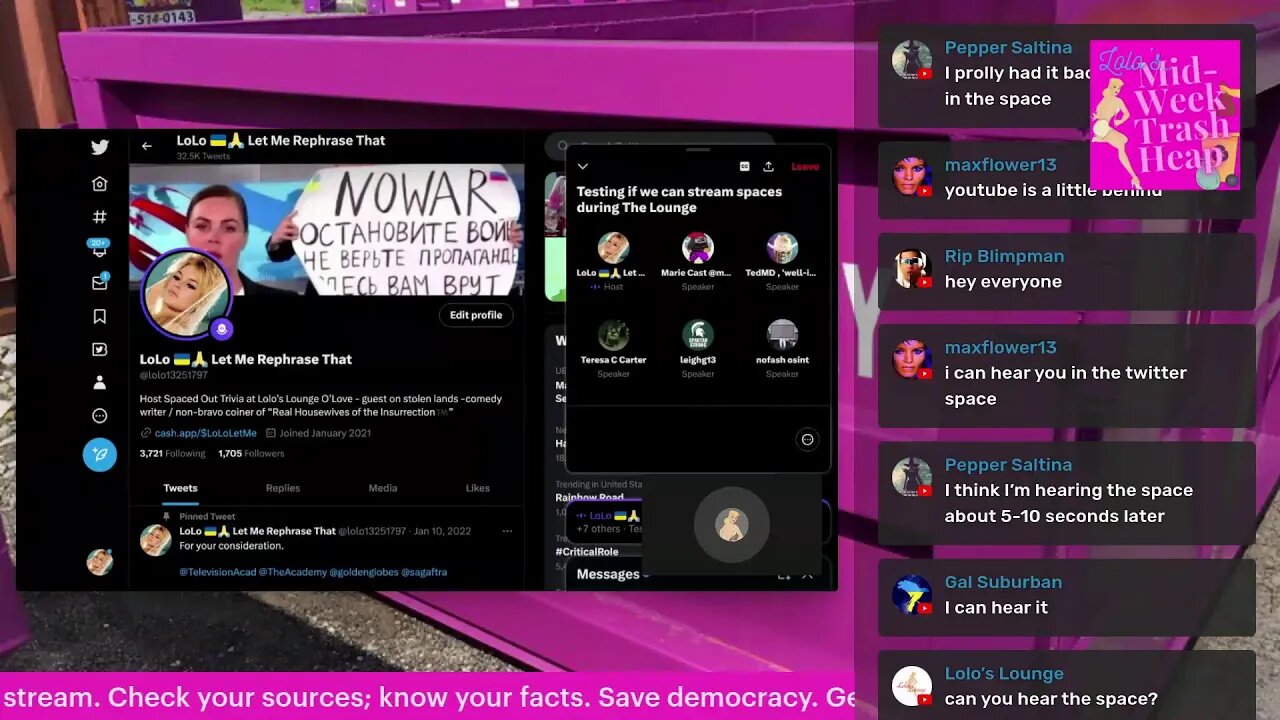Open the Profile person icon
Viewport: 1280px width, 720px height.
[100, 382]
